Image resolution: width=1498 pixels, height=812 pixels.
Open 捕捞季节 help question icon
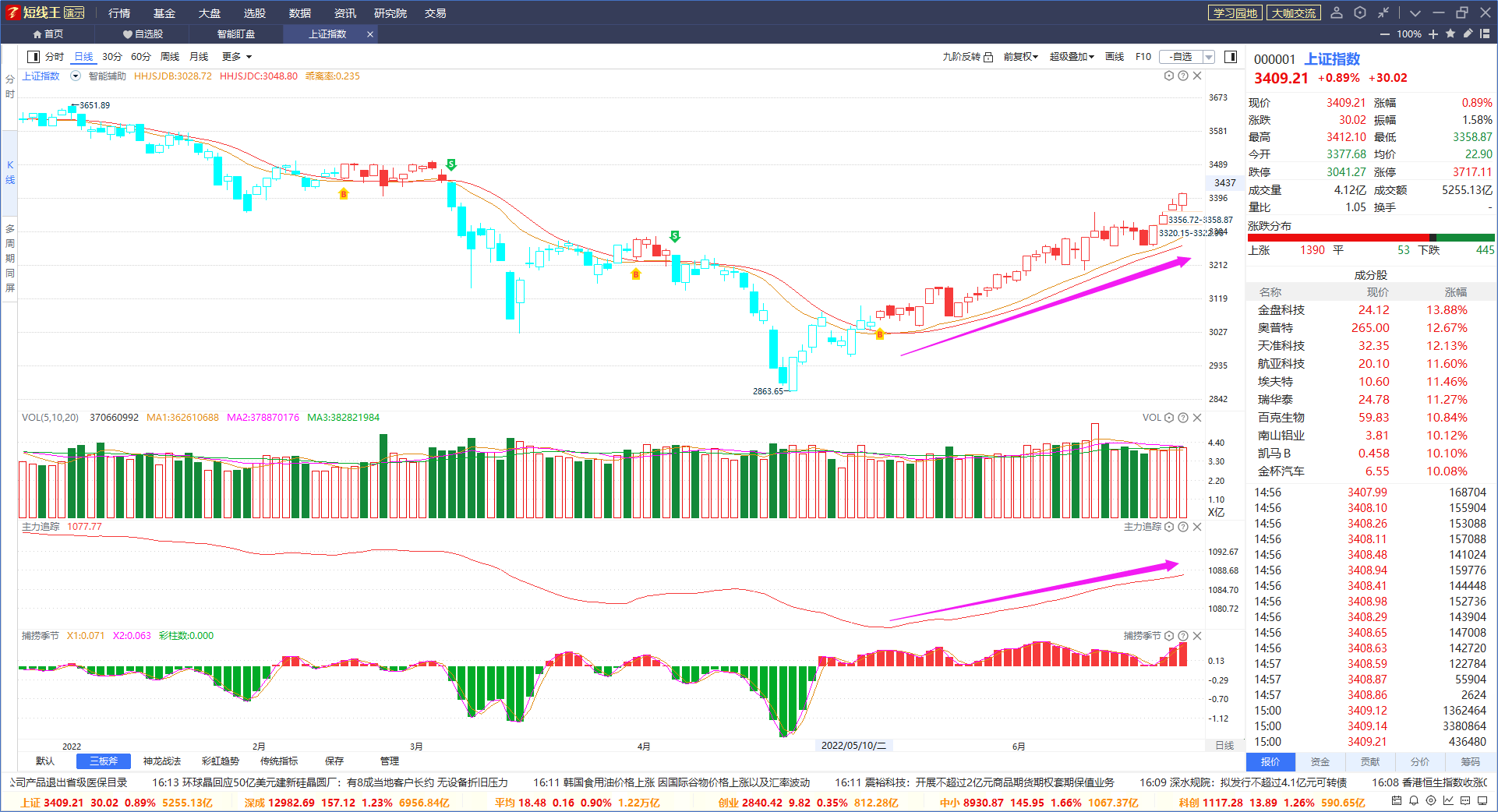(x=1183, y=636)
